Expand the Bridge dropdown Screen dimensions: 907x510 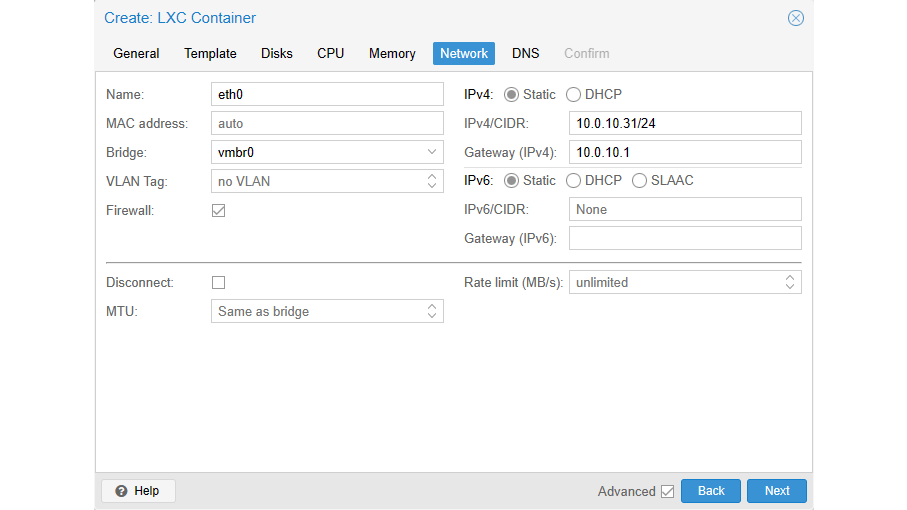tap(432, 152)
